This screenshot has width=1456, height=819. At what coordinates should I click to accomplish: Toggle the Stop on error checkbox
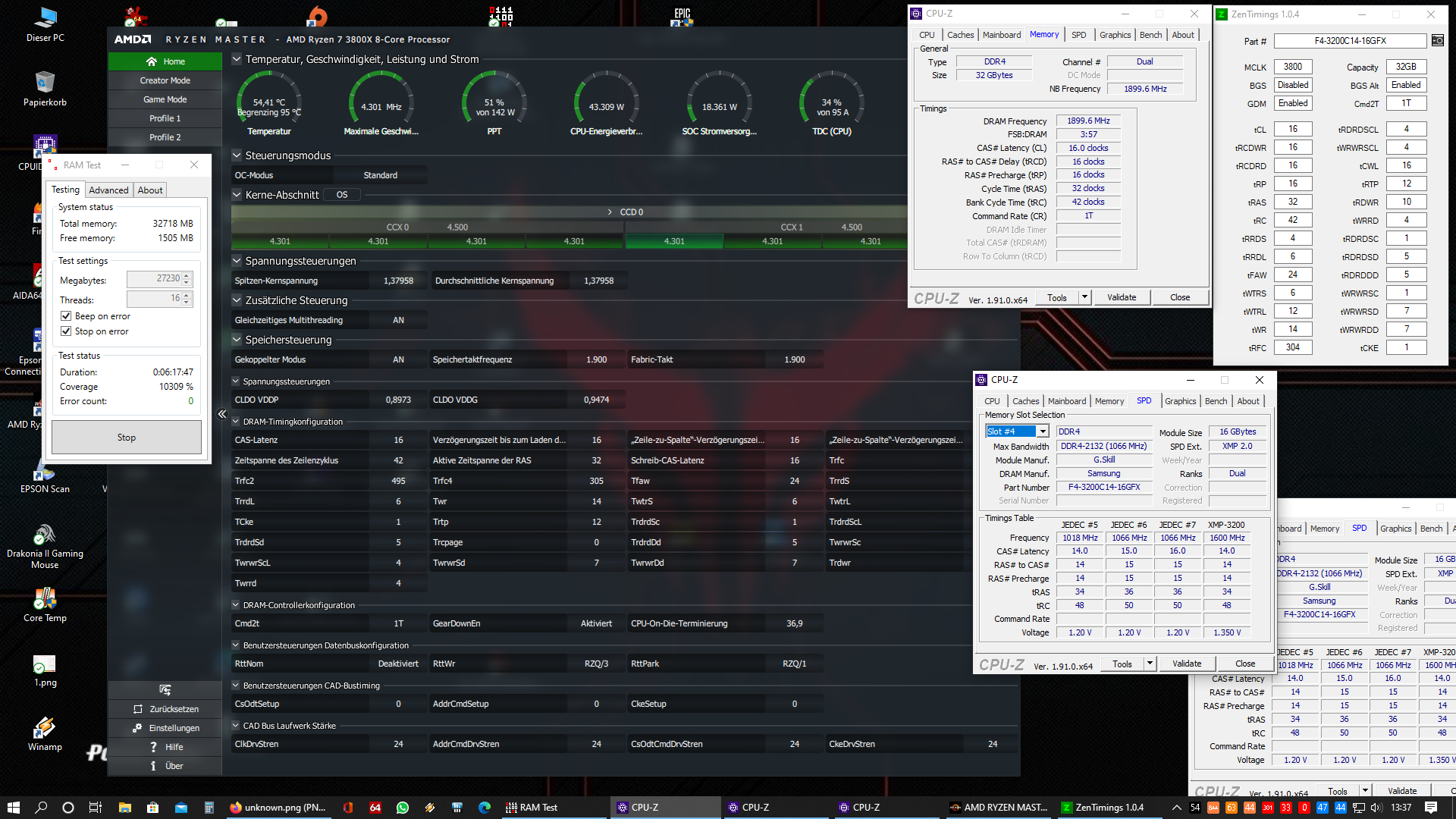66,331
